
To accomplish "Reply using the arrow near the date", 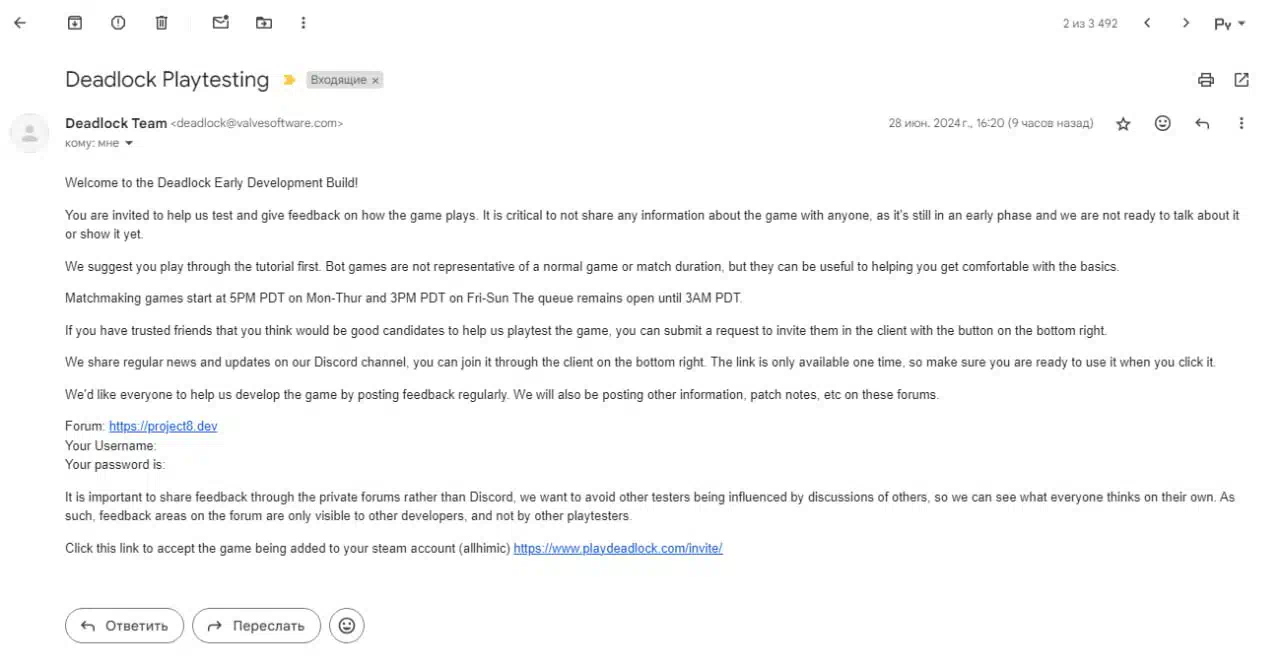I will click(x=1202, y=124).
